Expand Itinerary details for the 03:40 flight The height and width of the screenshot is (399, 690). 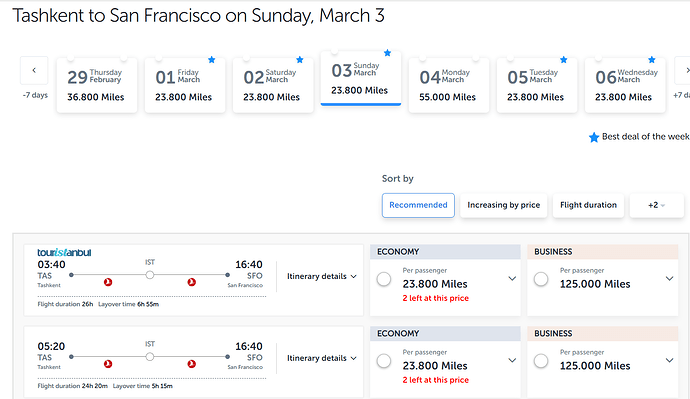pyautogui.click(x=322, y=276)
